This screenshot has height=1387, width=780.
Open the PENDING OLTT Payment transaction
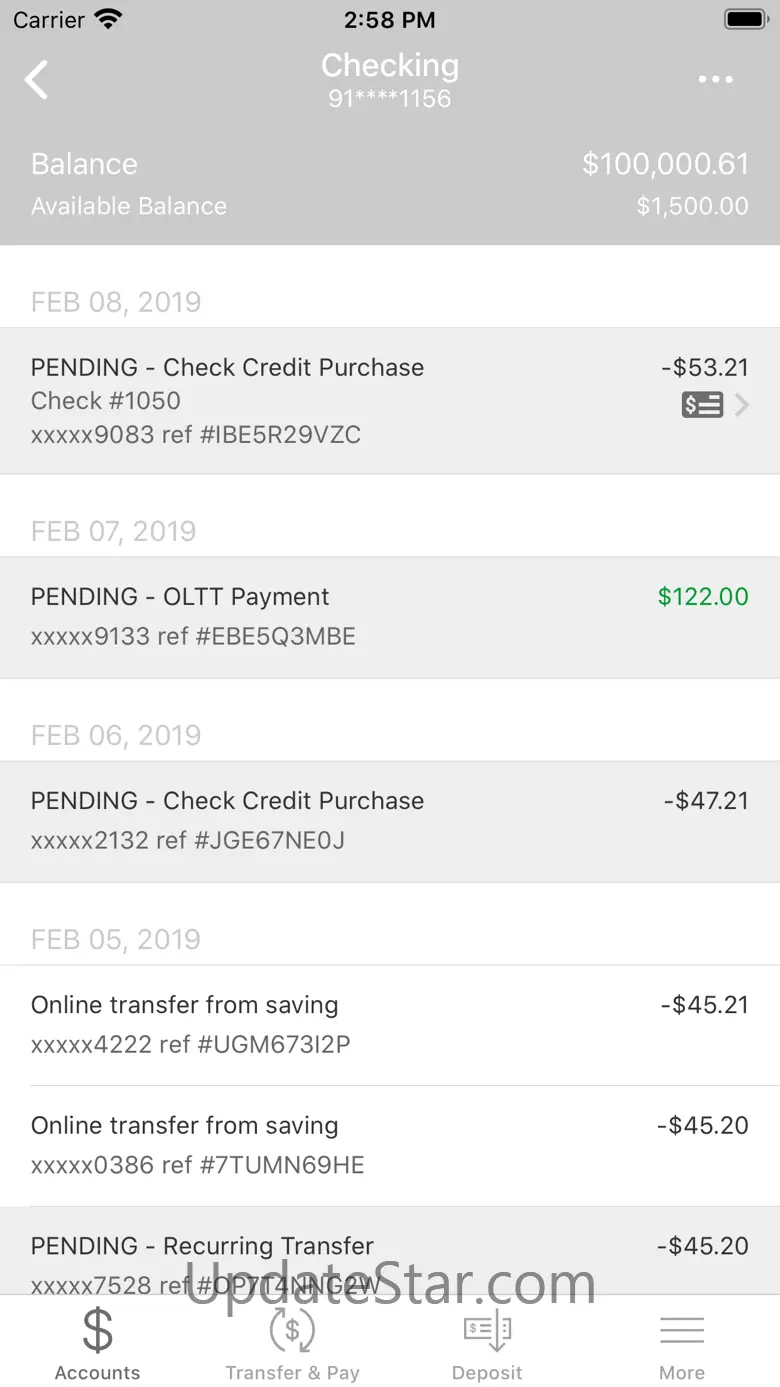[x=390, y=617]
